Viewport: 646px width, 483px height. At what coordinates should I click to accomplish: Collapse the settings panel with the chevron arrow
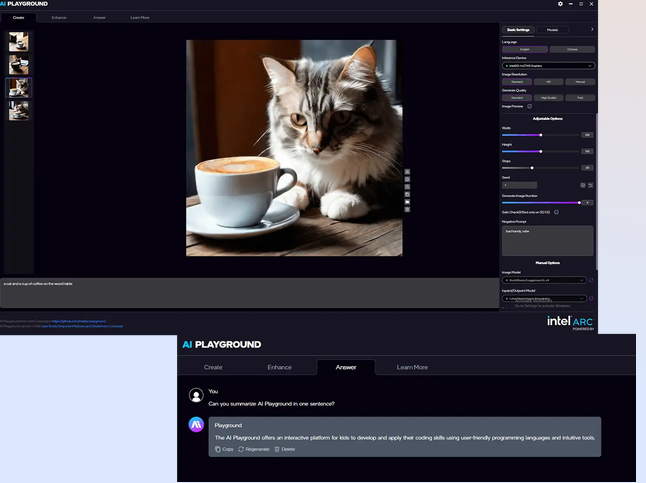592,30
